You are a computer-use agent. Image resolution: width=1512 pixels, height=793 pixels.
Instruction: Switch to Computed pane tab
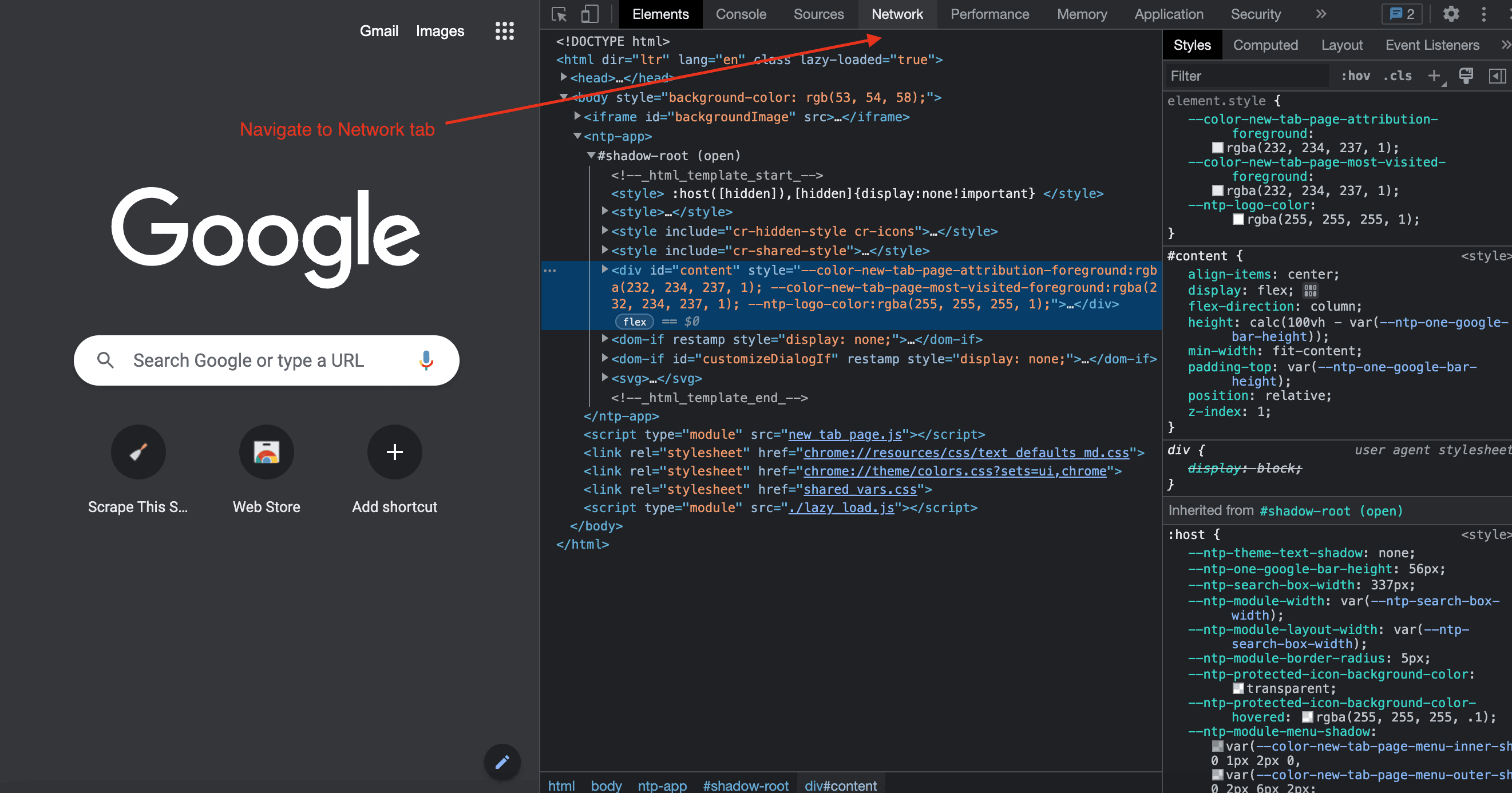click(x=1265, y=45)
